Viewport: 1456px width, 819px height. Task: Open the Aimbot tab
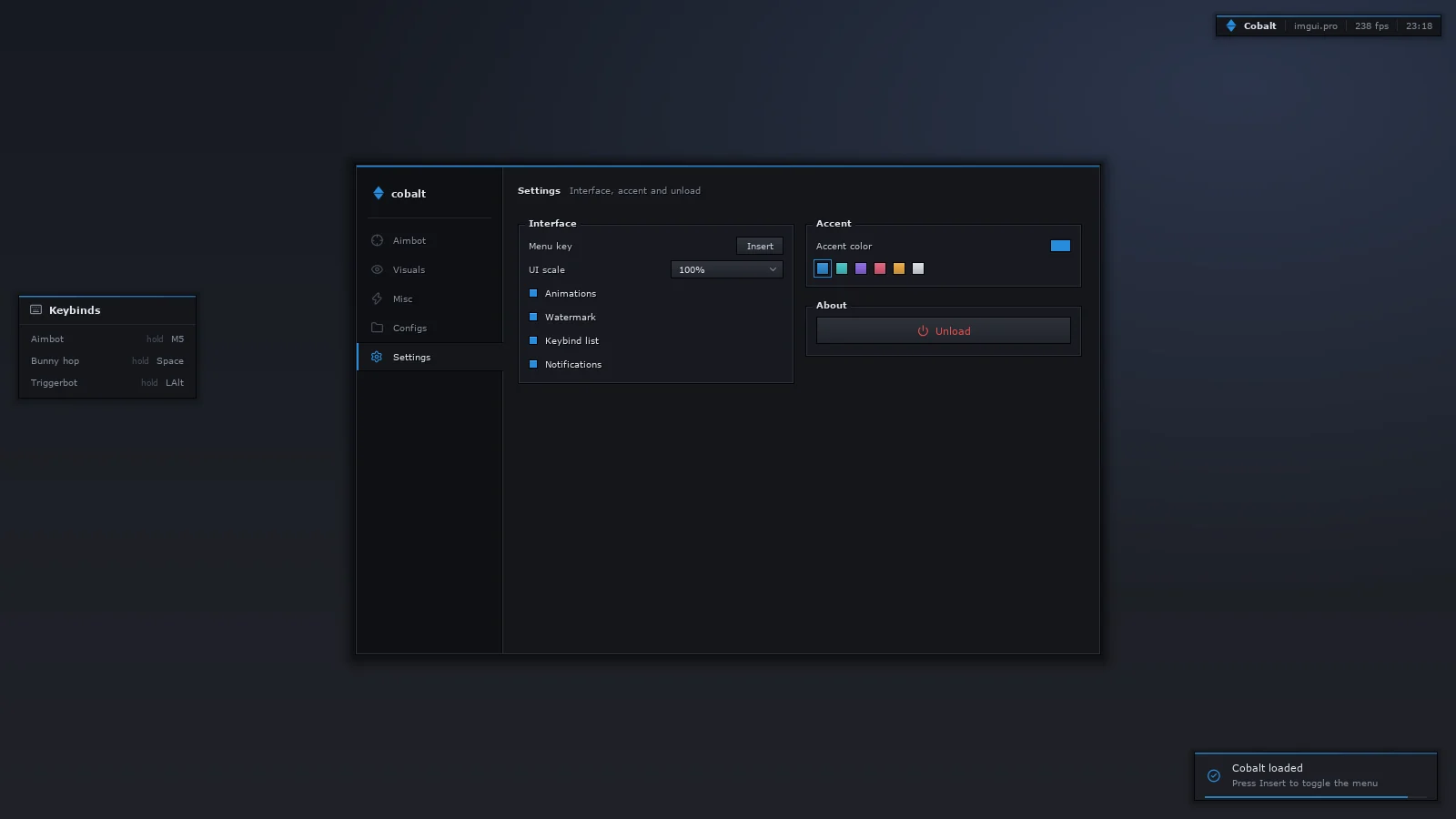tap(430, 240)
